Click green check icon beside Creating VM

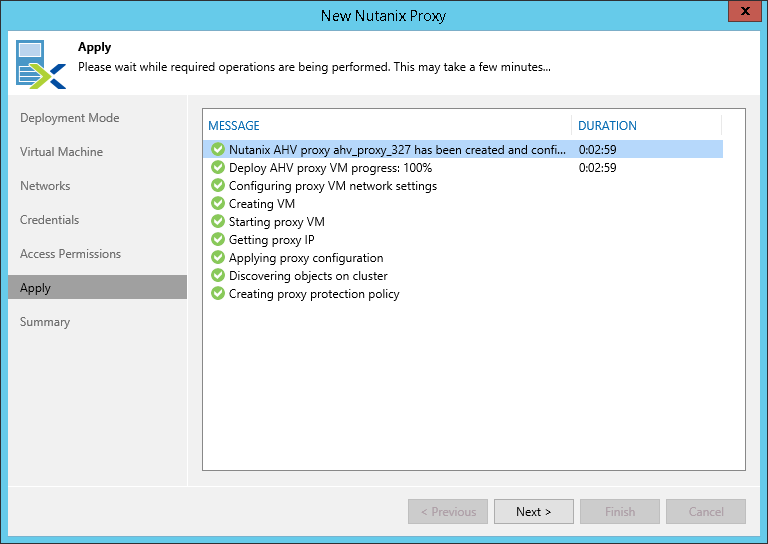[x=218, y=204]
